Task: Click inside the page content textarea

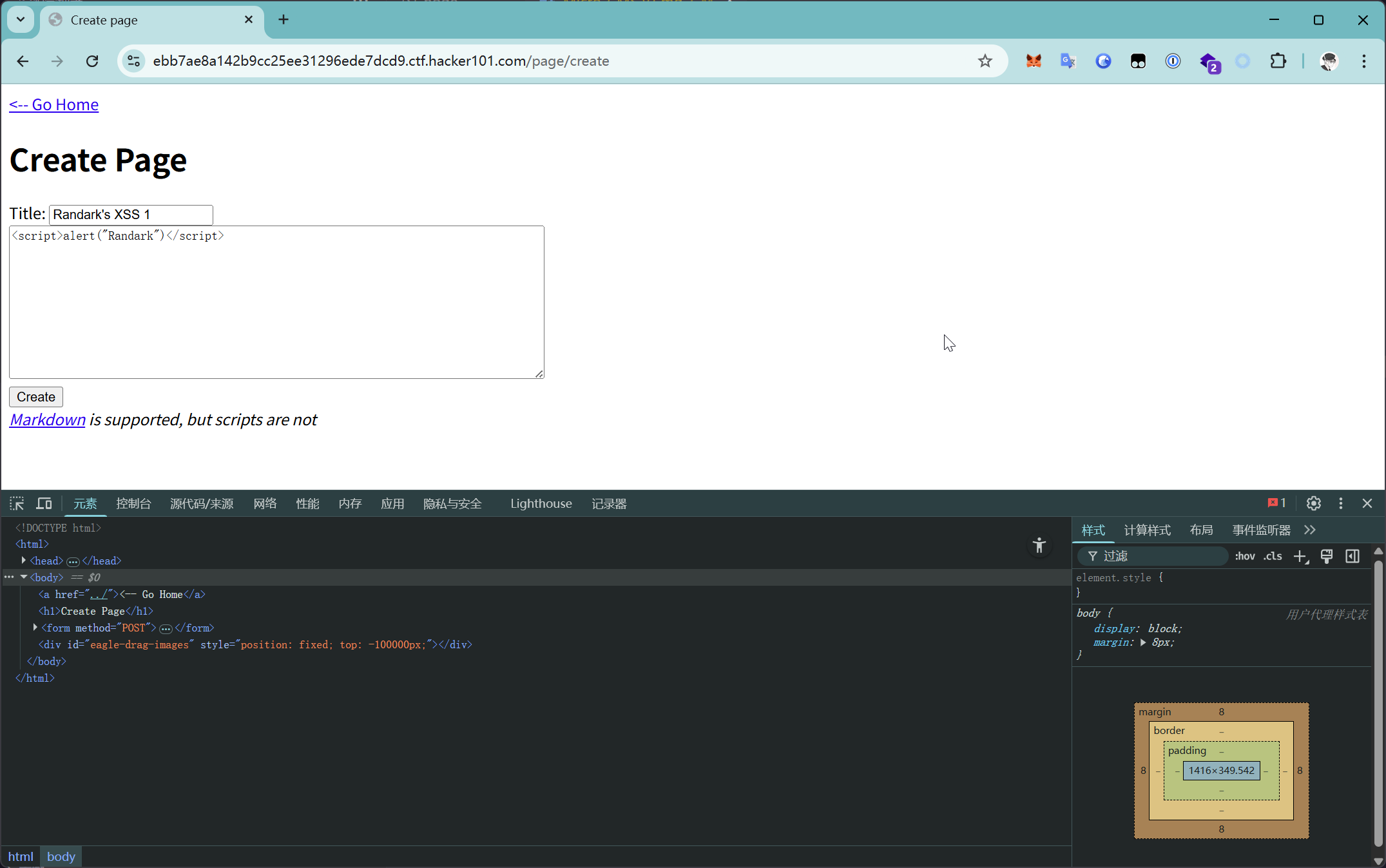Action: point(276,302)
